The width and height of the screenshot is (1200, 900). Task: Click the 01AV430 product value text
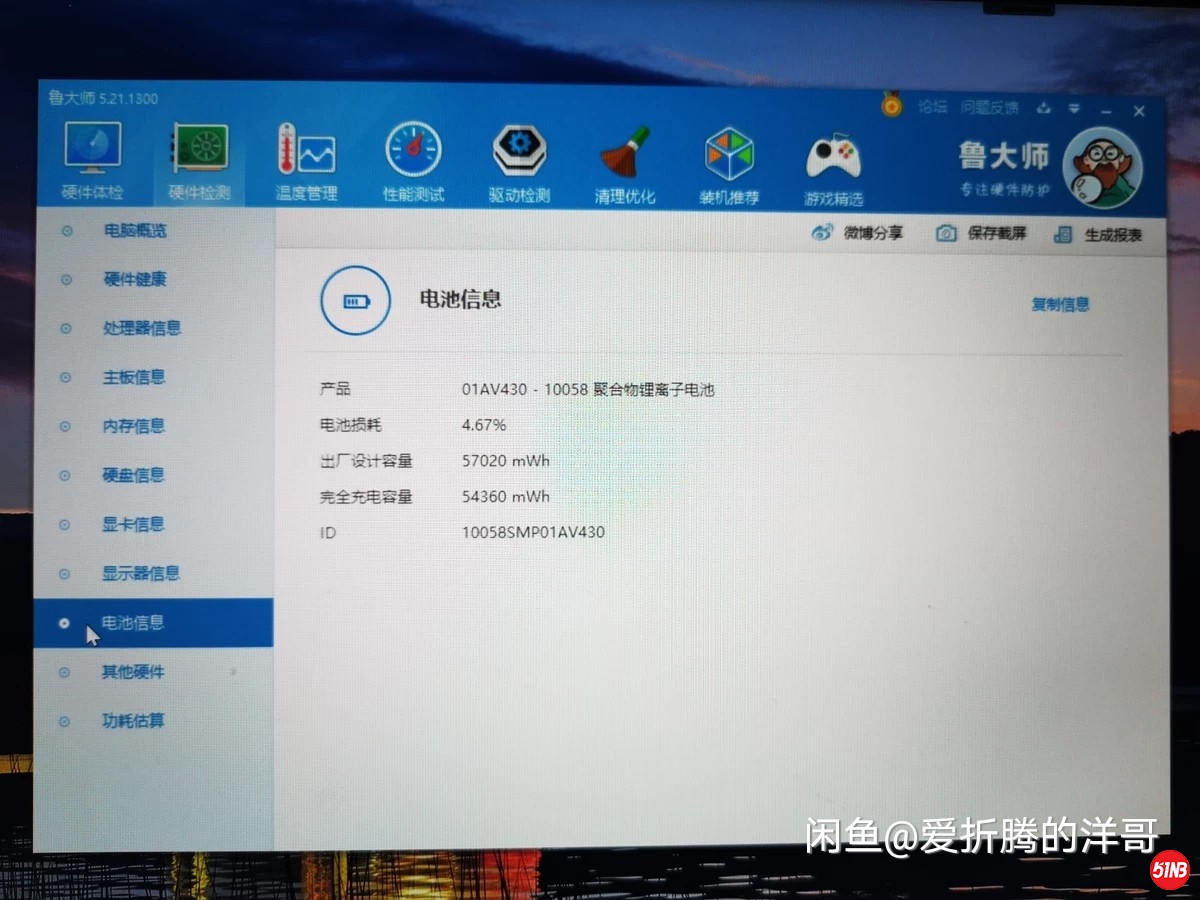coord(588,389)
